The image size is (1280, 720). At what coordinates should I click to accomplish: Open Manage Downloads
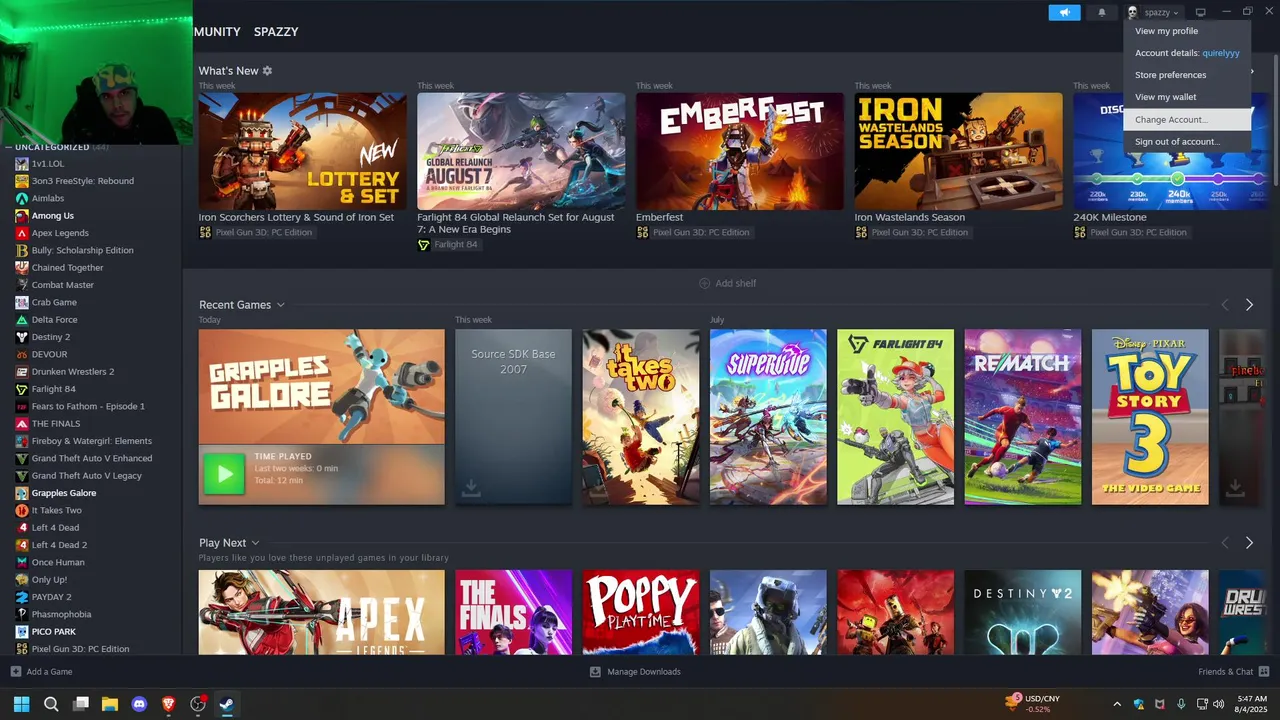click(x=635, y=672)
